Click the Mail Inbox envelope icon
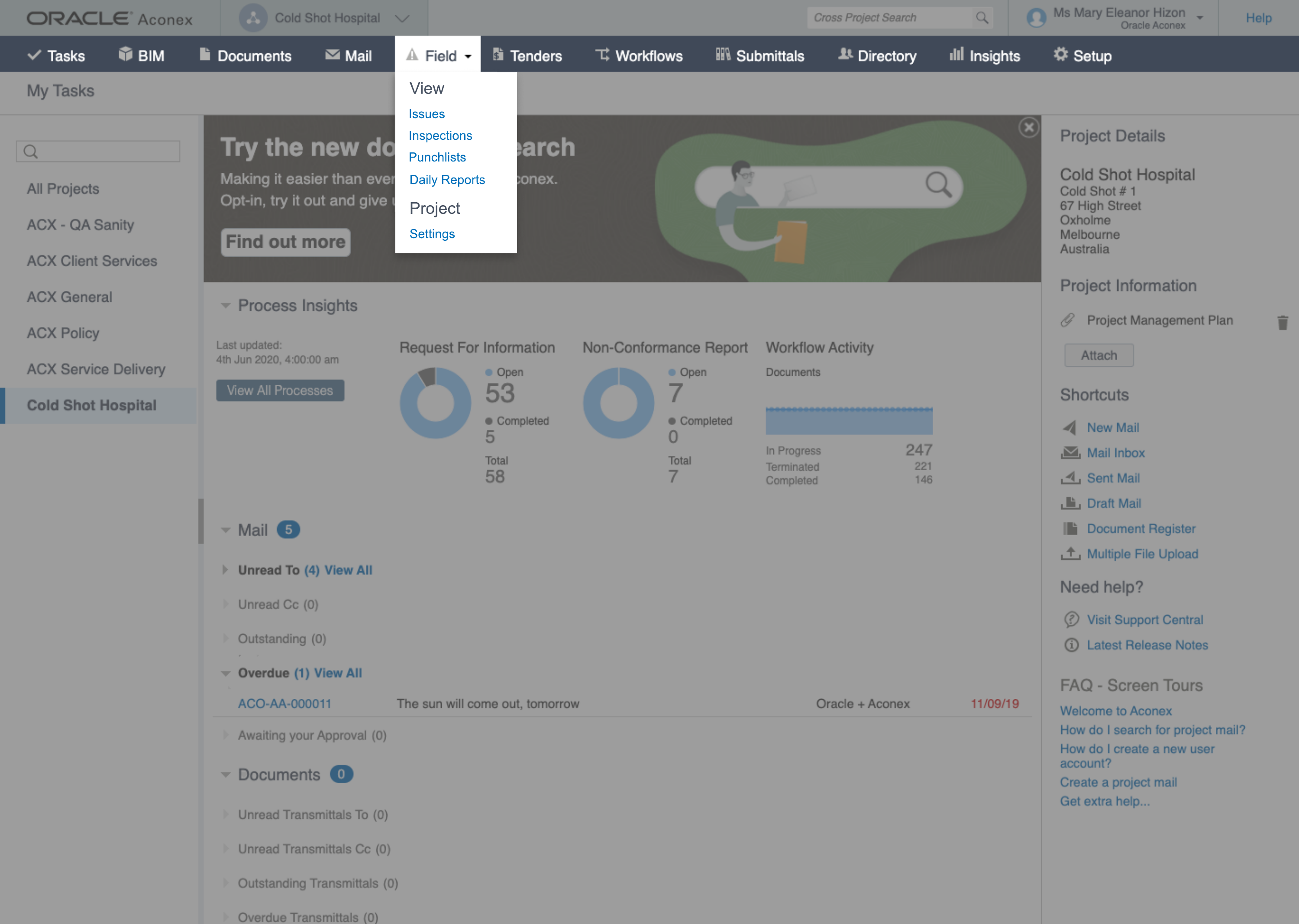 click(1070, 453)
